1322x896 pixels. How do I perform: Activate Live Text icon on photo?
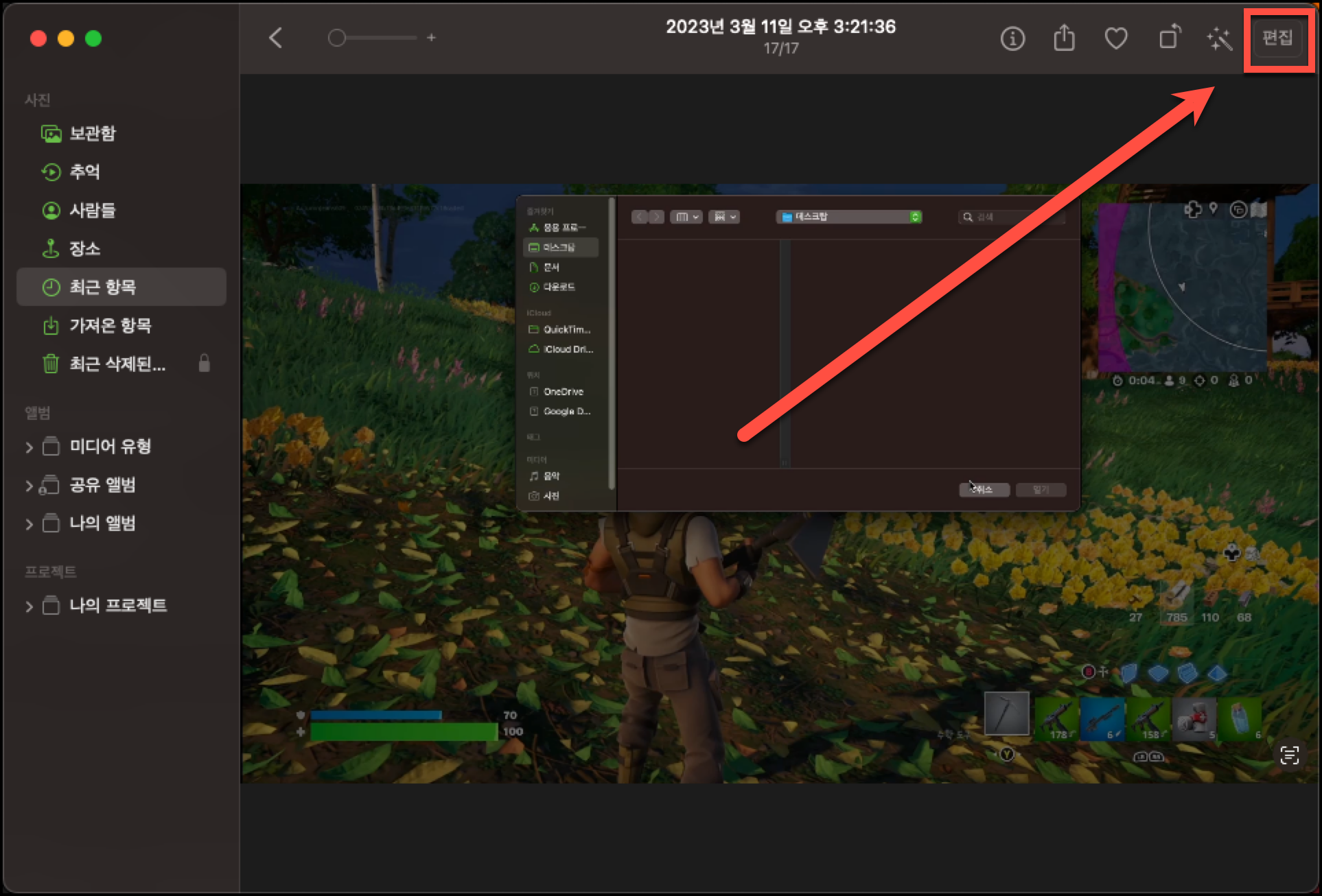pos(1290,755)
